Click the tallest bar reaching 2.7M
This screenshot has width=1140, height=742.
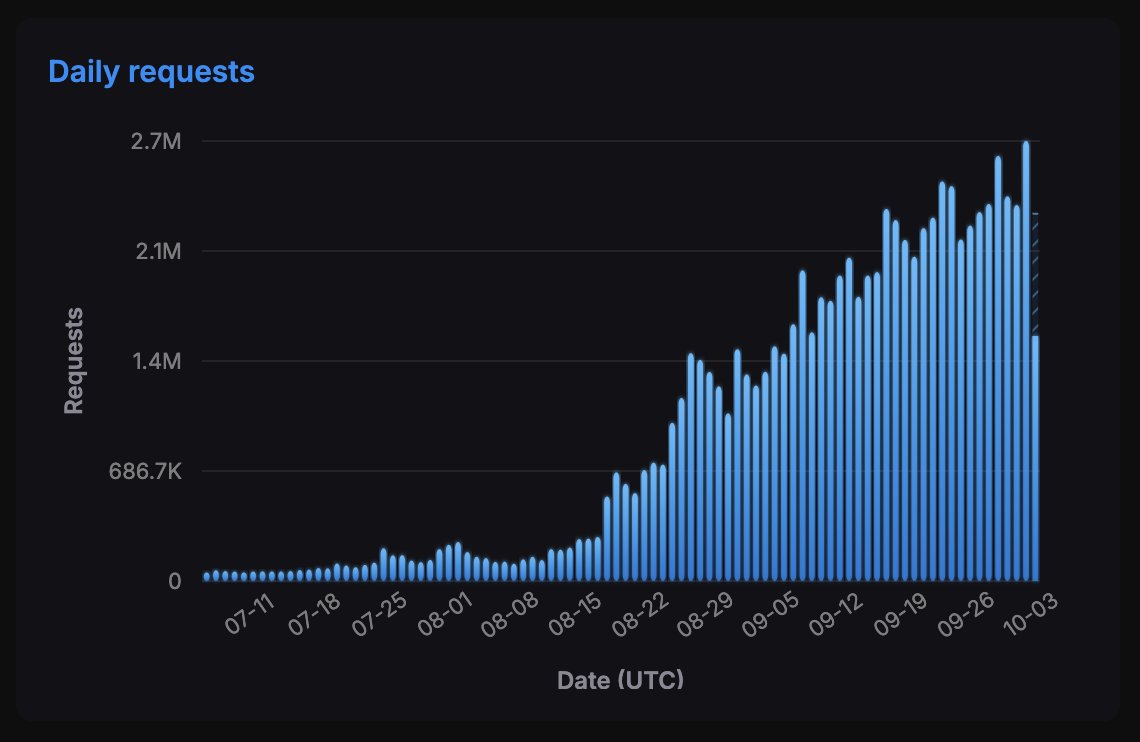pyautogui.click(x=1026, y=361)
